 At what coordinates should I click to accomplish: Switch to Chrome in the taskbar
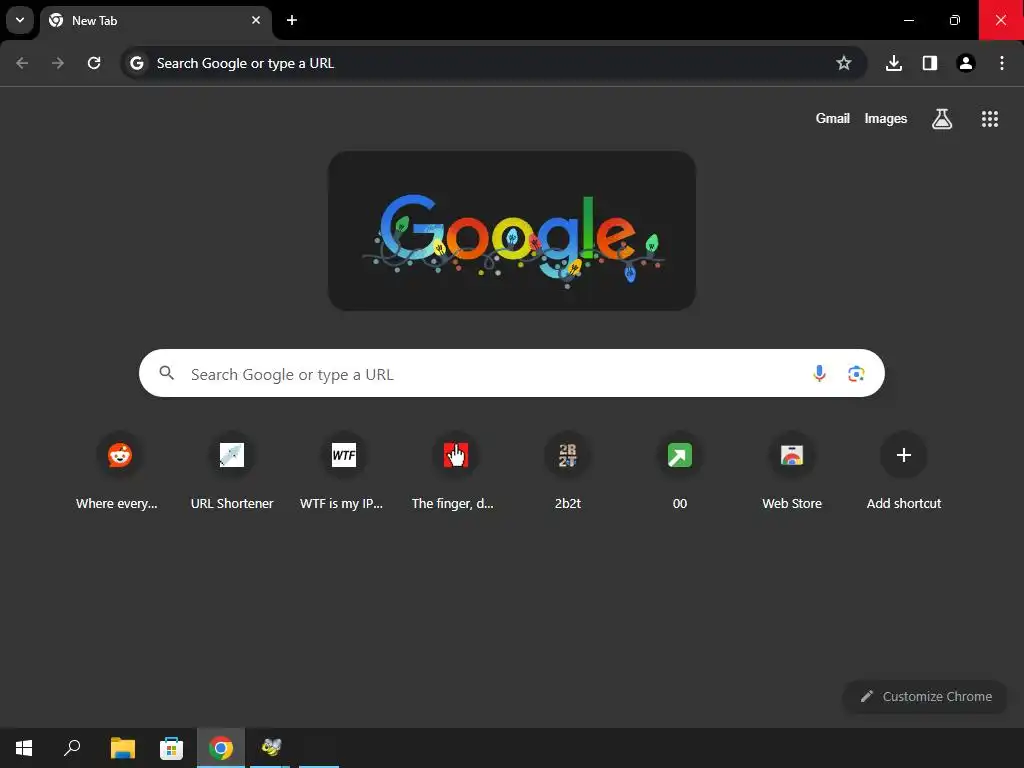(x=221, y=748)
